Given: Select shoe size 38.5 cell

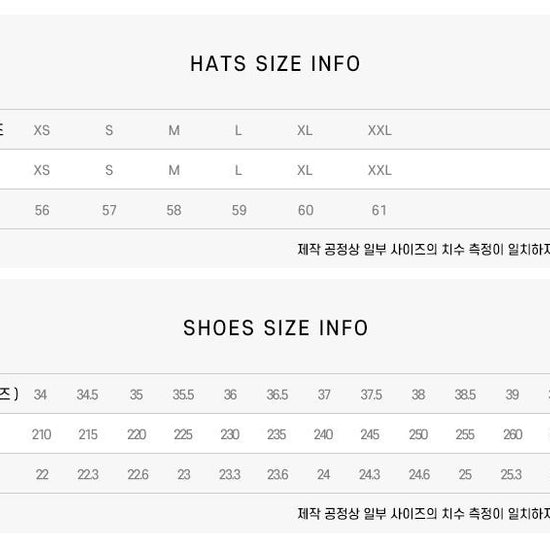Looking at the screenshot, I should [465, 395].
